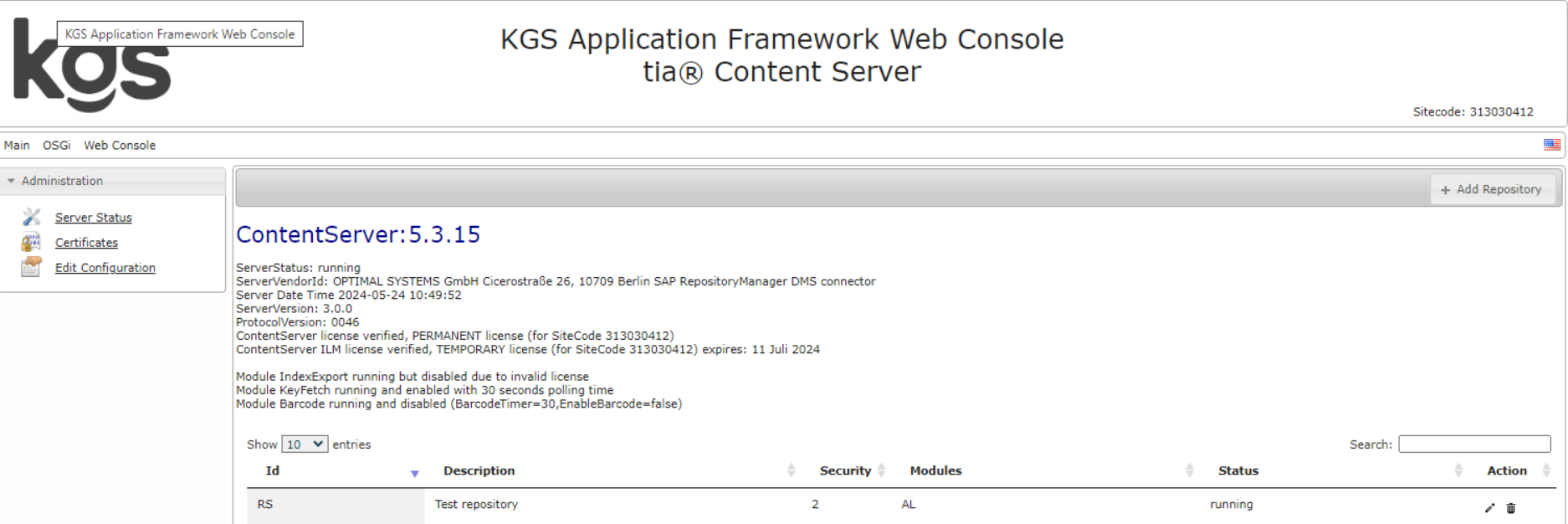Click the US flag language icon
The width and height of the screenshot is (1568, 524).
coord(1552,145)
